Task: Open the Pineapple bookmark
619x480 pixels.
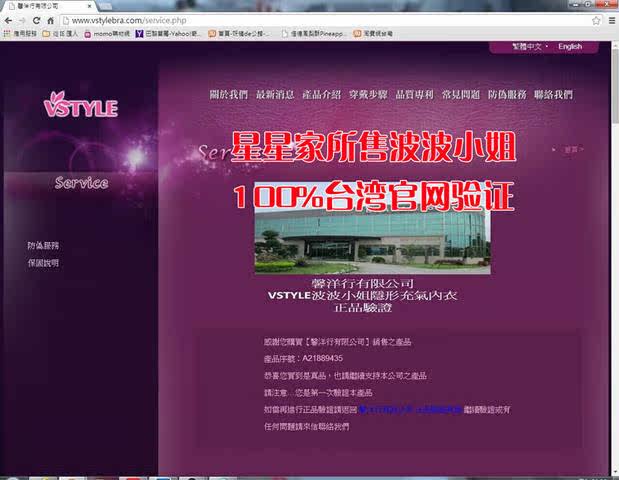Action: point(314,34)
